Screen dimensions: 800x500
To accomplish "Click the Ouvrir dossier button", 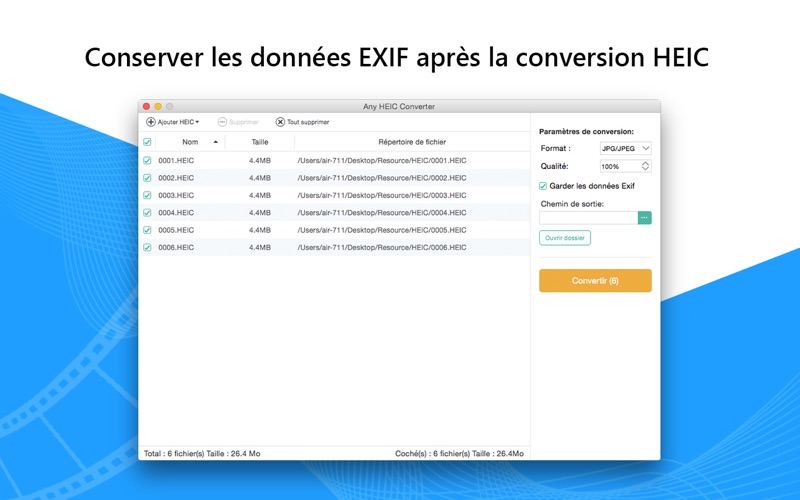I will pos(565,238).
